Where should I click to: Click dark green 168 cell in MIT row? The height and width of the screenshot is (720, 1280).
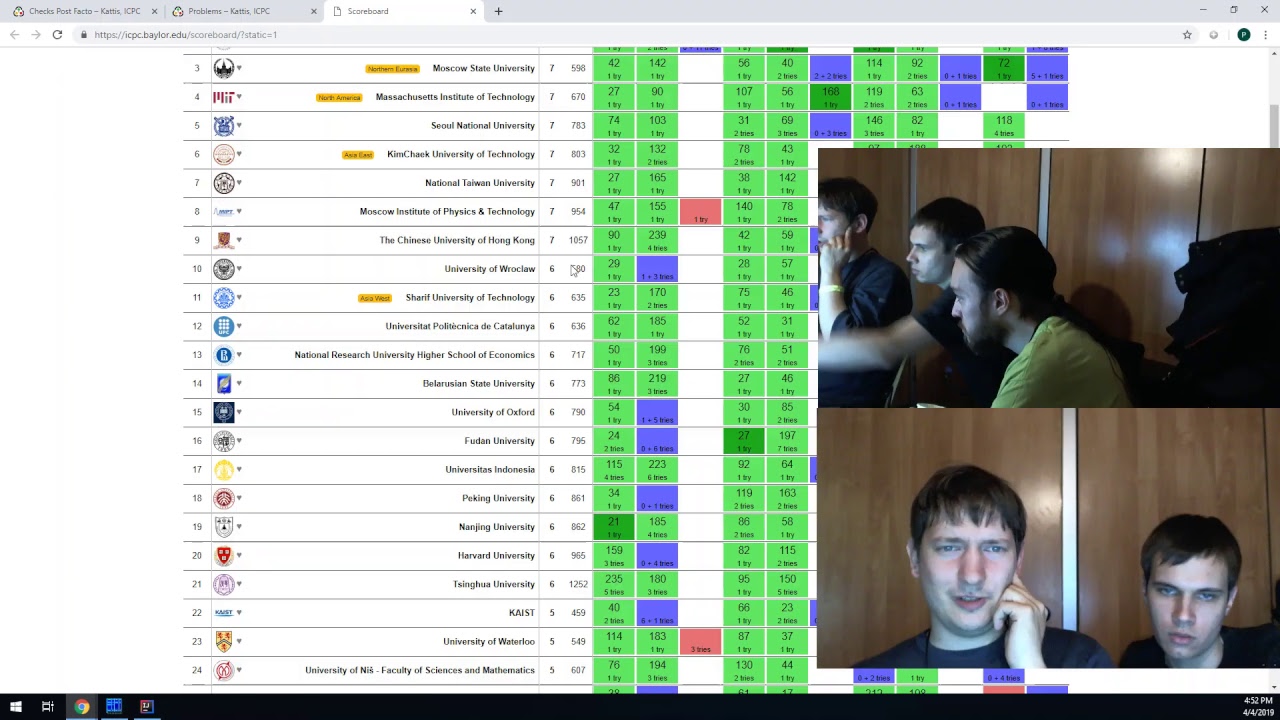(x=830, y=97)
